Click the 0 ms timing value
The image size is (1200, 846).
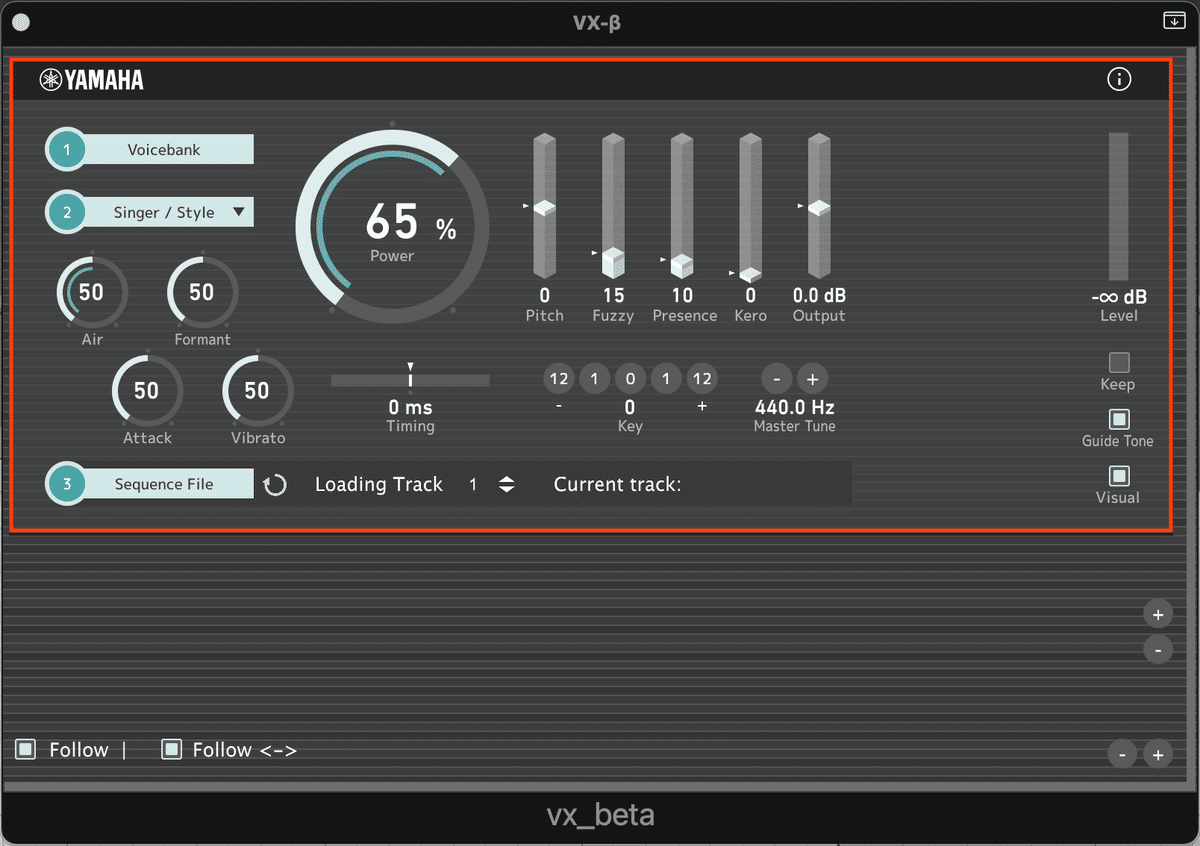pos(410,407)
